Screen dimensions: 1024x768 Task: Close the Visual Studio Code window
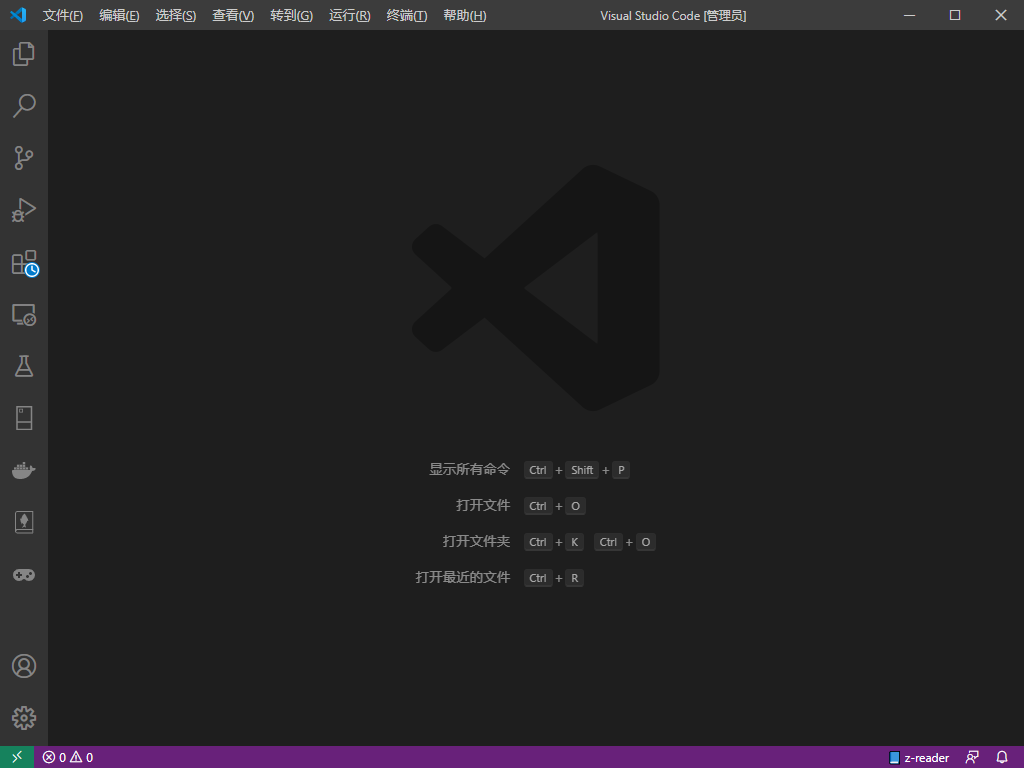[1000, 15]
